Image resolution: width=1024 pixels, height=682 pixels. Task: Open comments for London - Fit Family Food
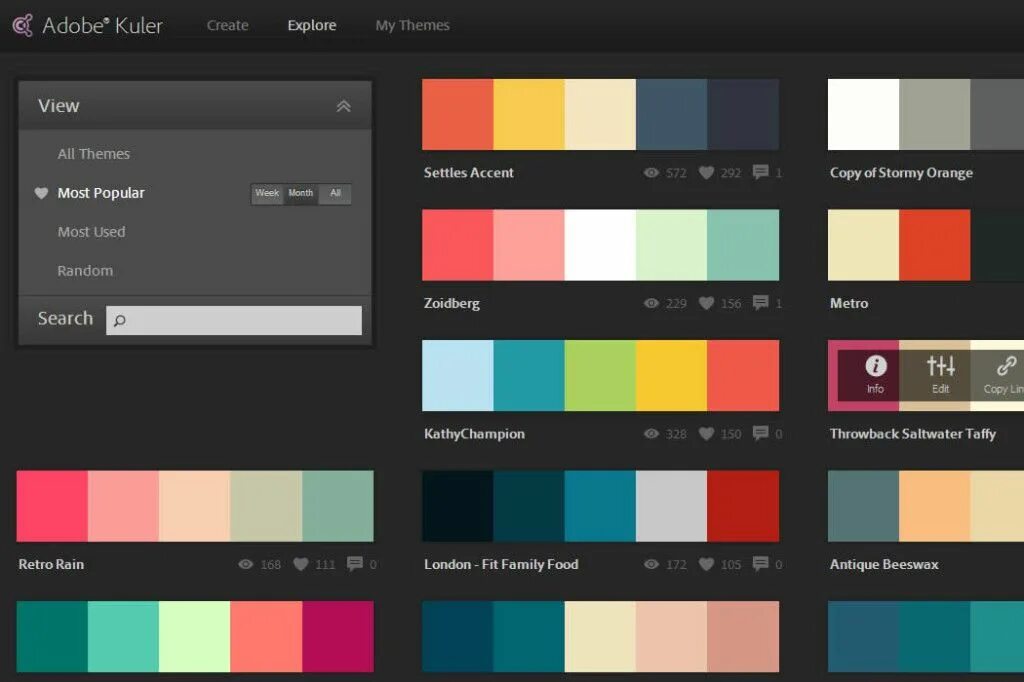760,563
